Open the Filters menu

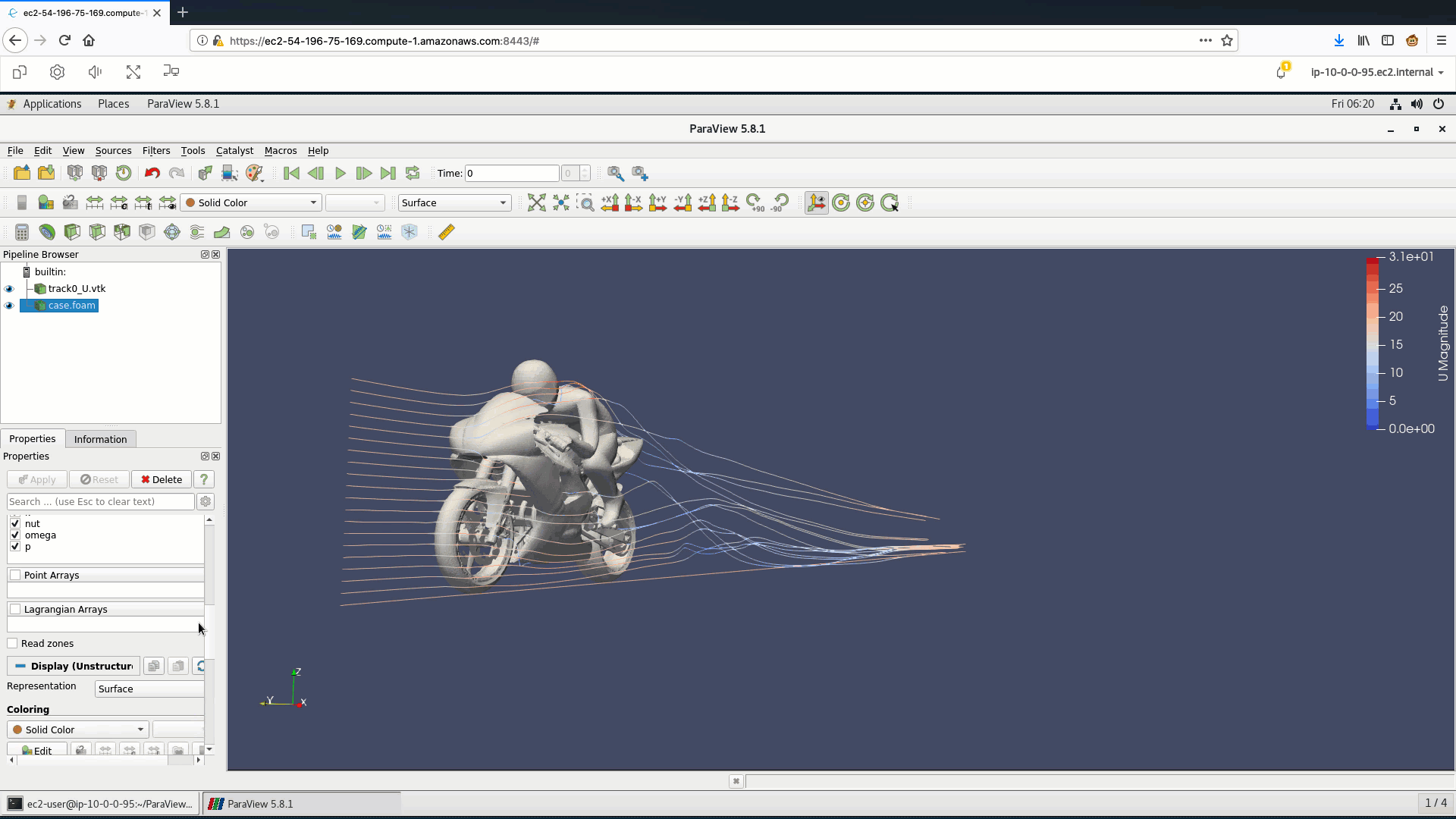(155, 151)
